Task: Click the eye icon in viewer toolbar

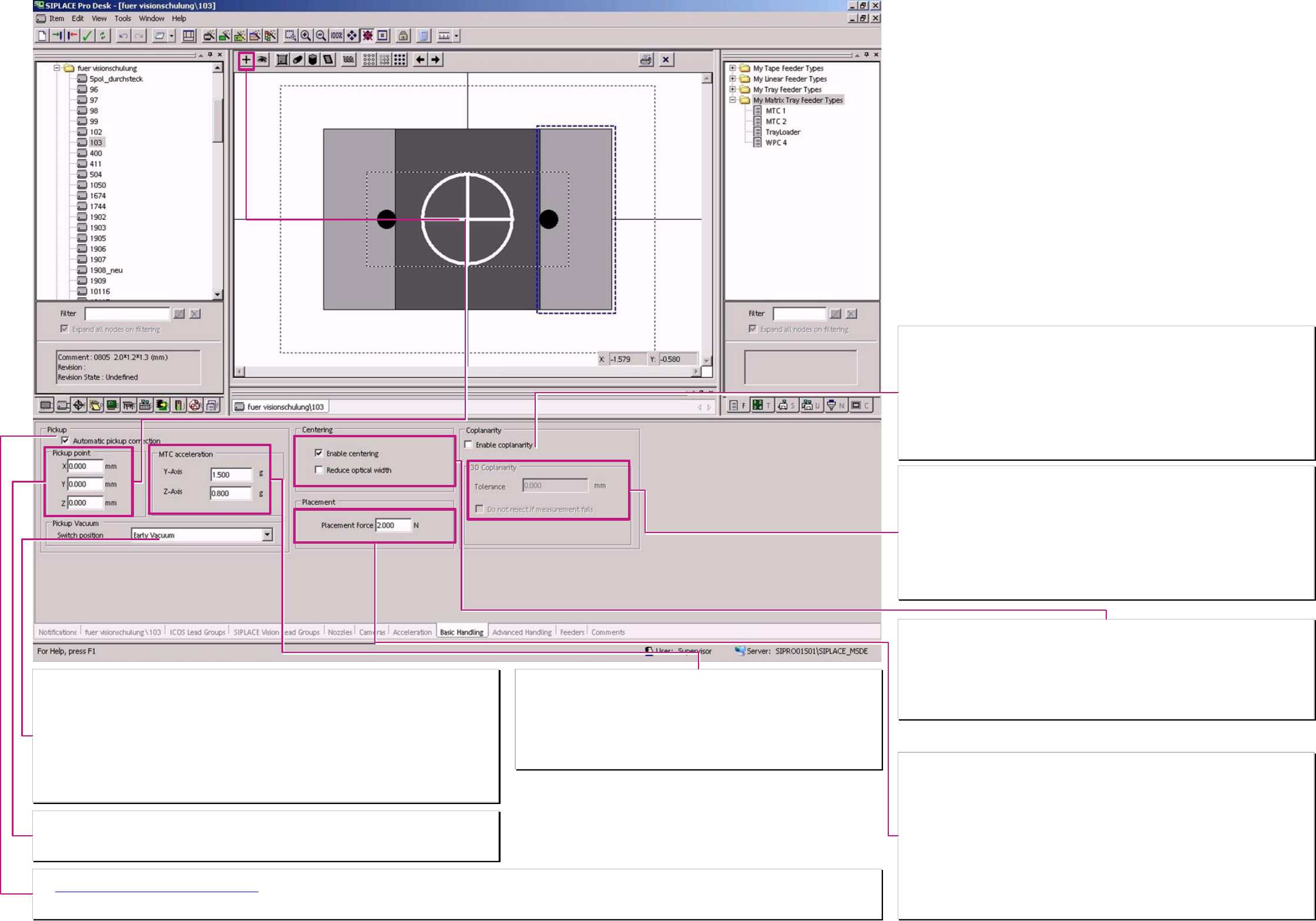Action: coord(262,59)
